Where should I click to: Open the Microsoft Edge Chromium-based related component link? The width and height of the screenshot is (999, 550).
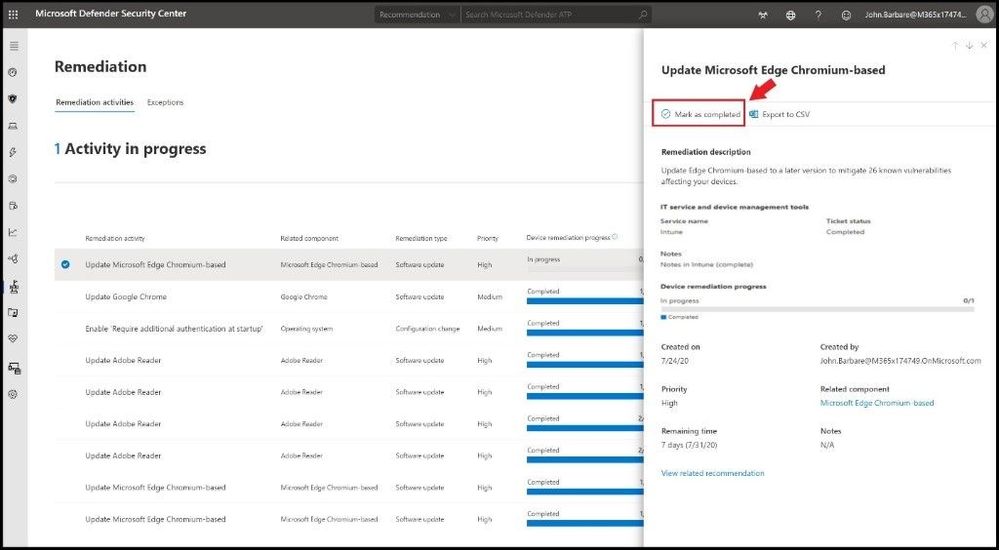(877, 403)
